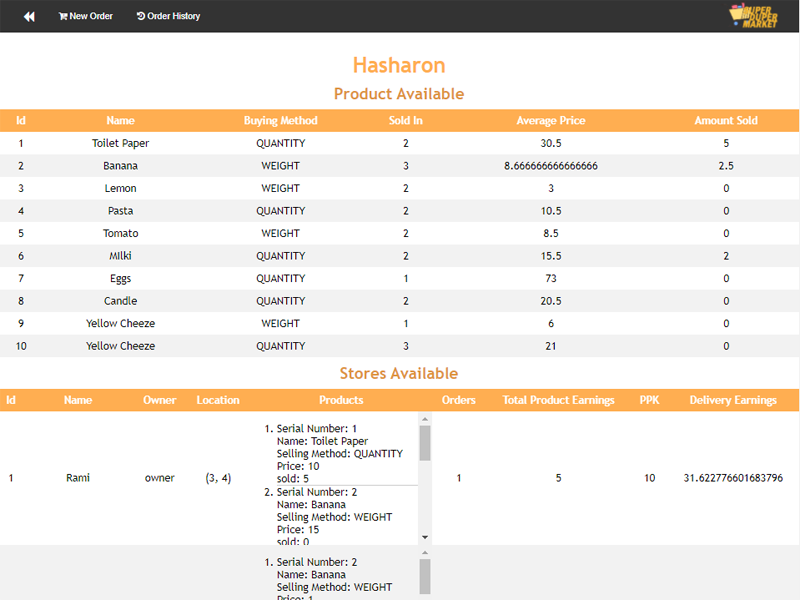Click the Location column header

(x=218, y=400)
